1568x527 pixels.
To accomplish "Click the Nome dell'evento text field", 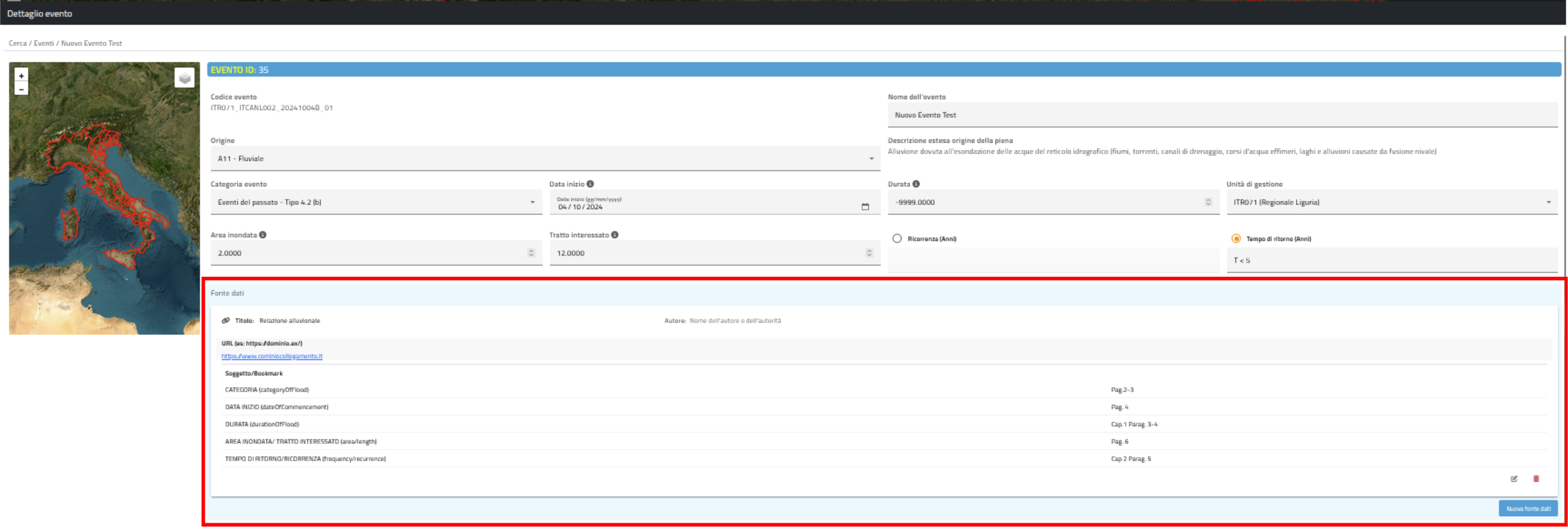I will click(1221, 115).
